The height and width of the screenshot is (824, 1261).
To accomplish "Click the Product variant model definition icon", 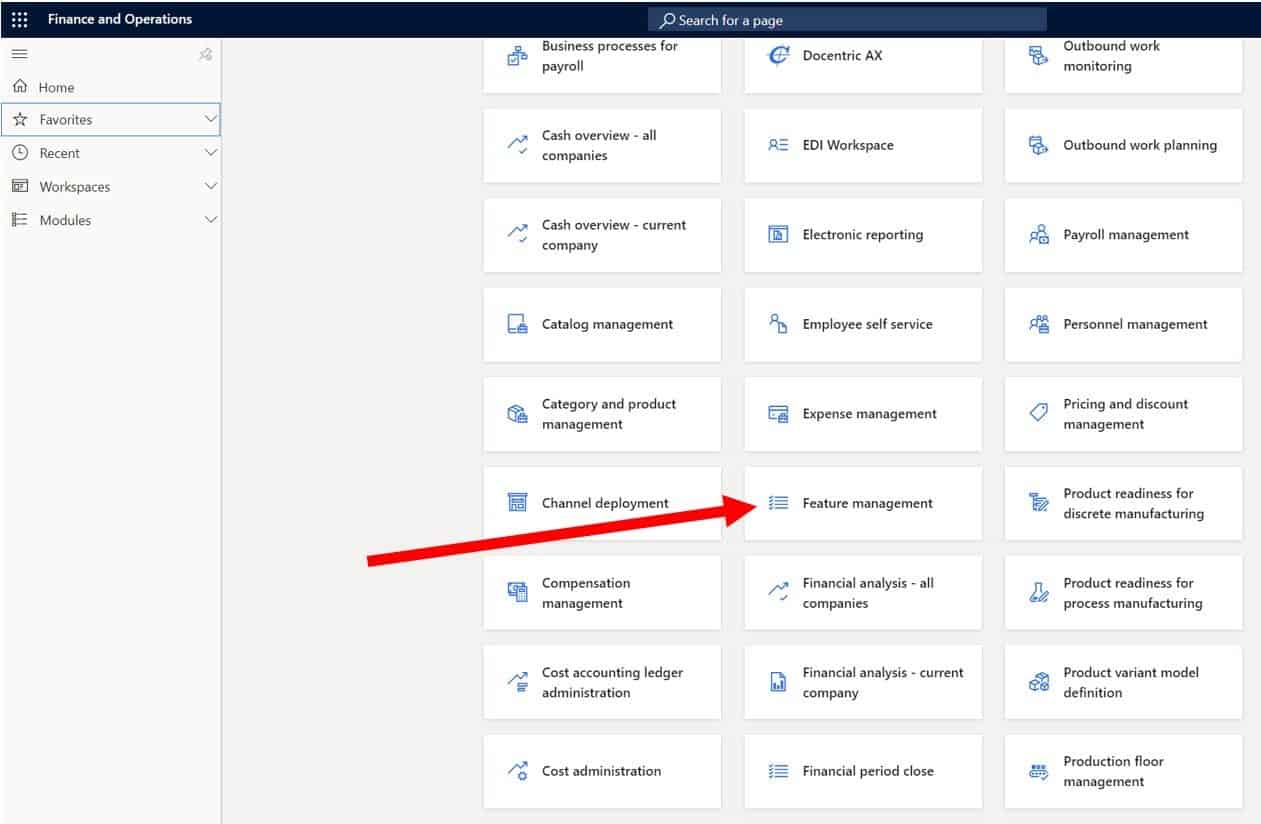I will (1039, 682).
